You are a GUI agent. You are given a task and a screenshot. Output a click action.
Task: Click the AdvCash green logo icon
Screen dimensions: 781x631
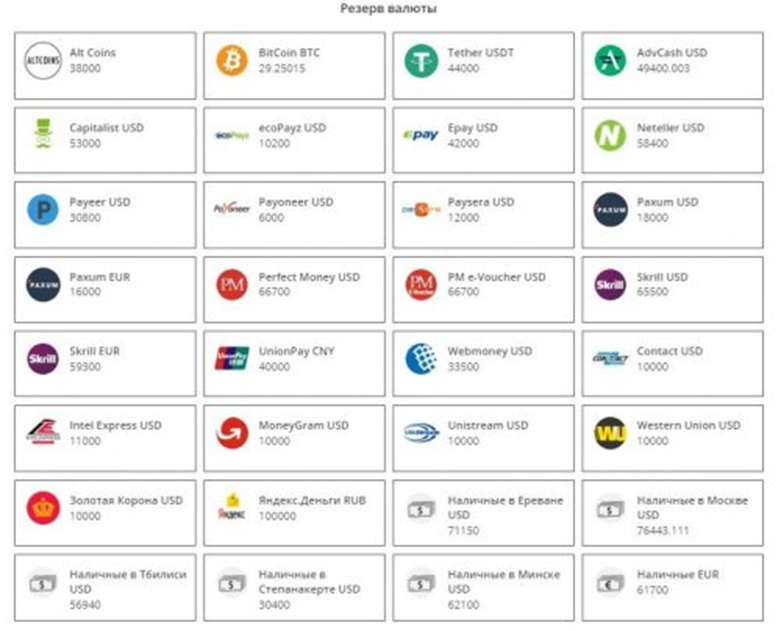tap(610, 60)
